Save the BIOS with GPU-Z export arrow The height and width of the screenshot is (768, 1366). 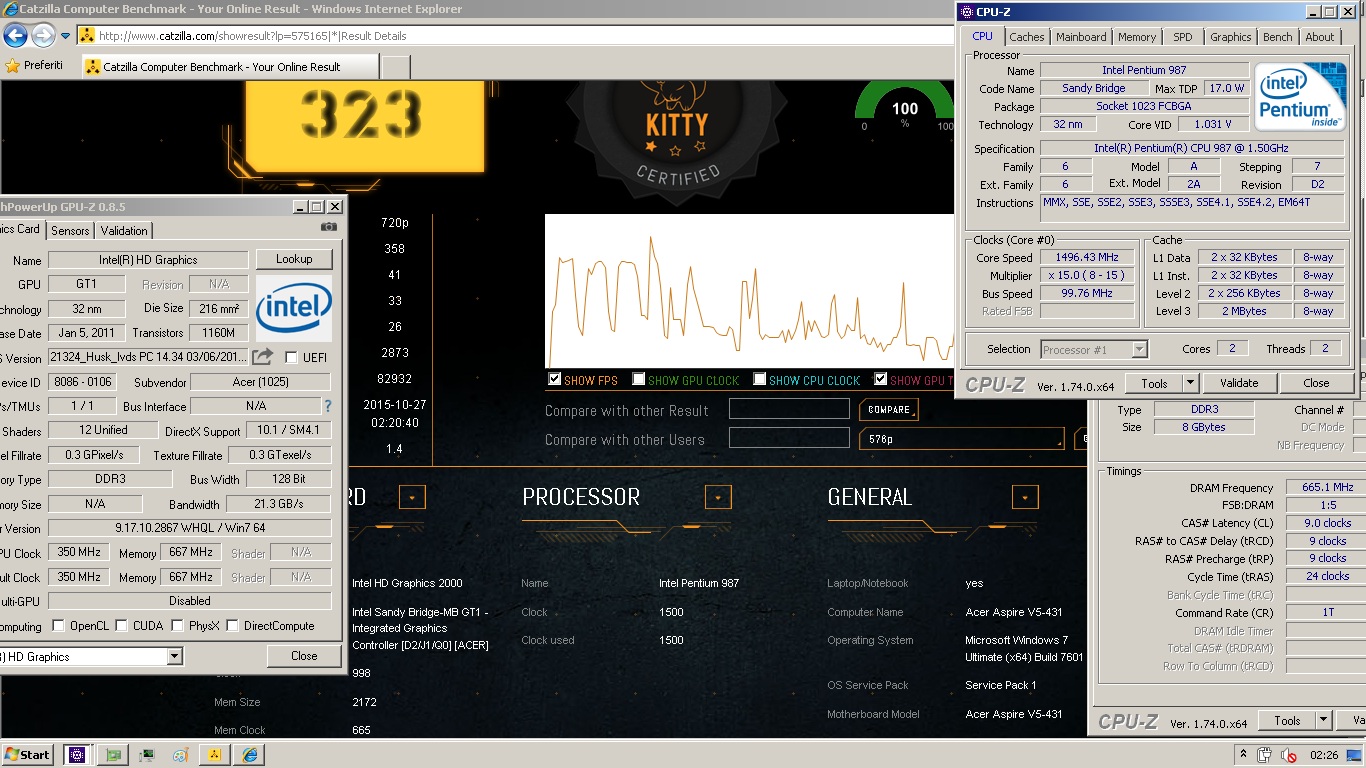pos(262,357)
